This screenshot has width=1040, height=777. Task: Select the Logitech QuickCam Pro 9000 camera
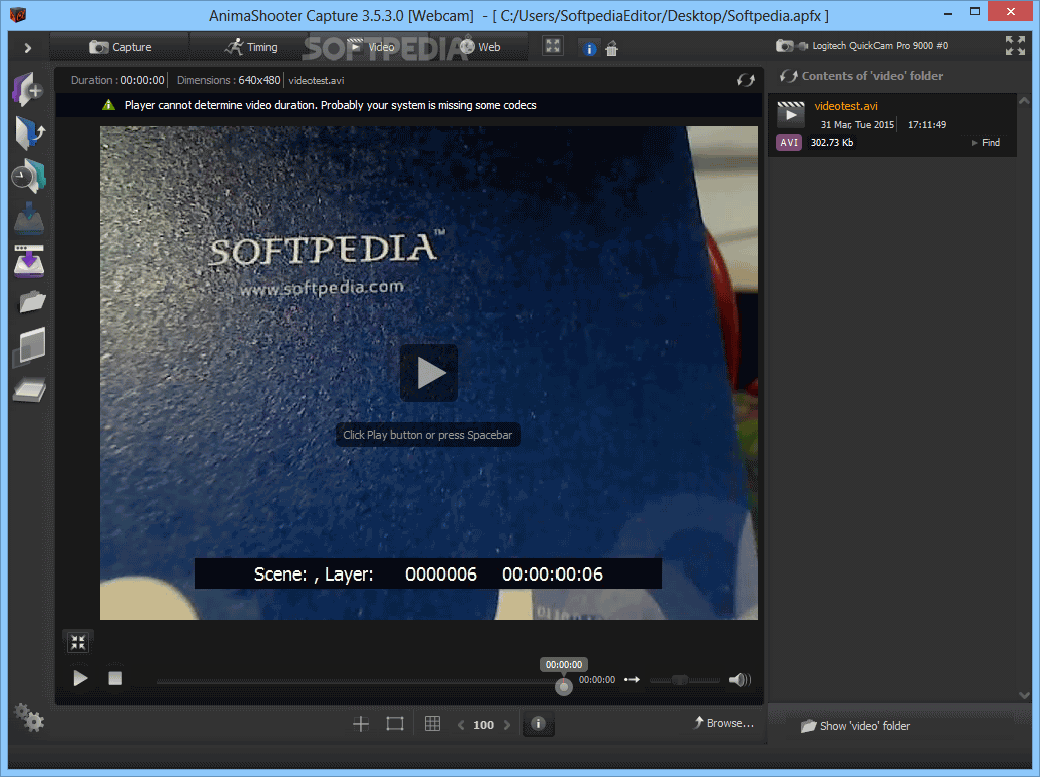(862, 46)
